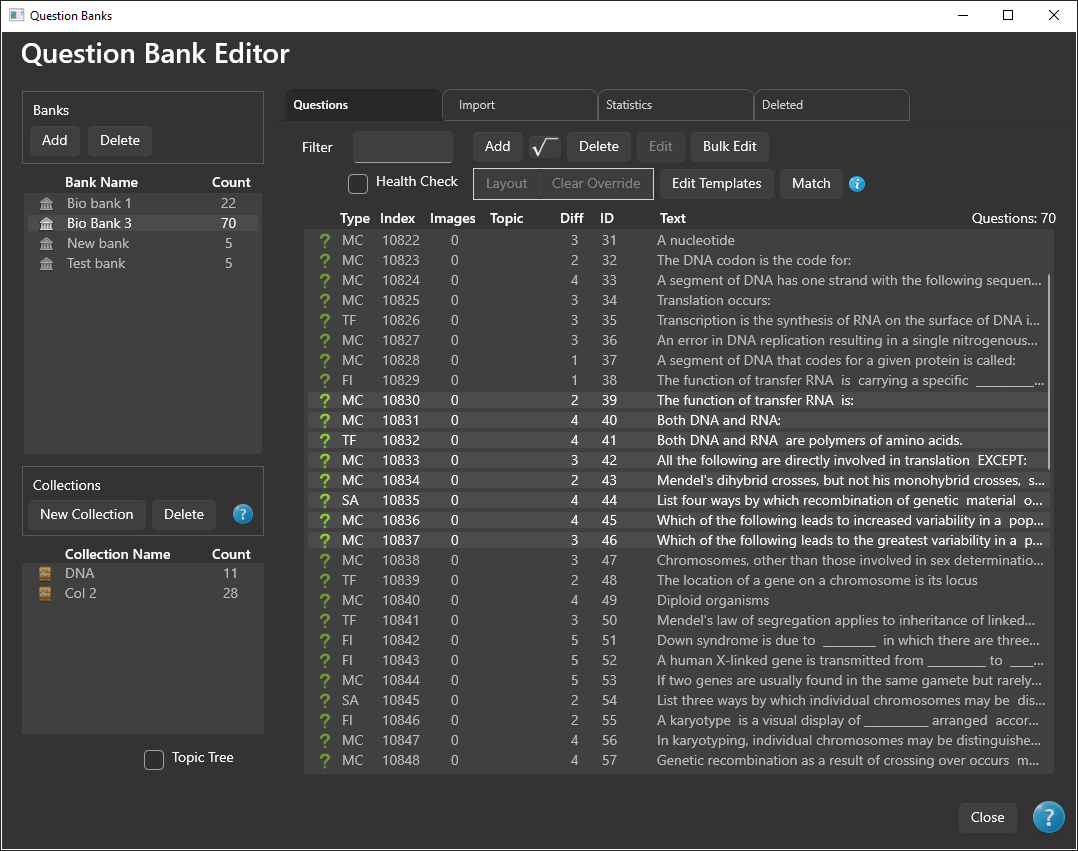Click the question icon on row 10835
This screenshot has height=851, width=1078.
[x=324, y=500]
